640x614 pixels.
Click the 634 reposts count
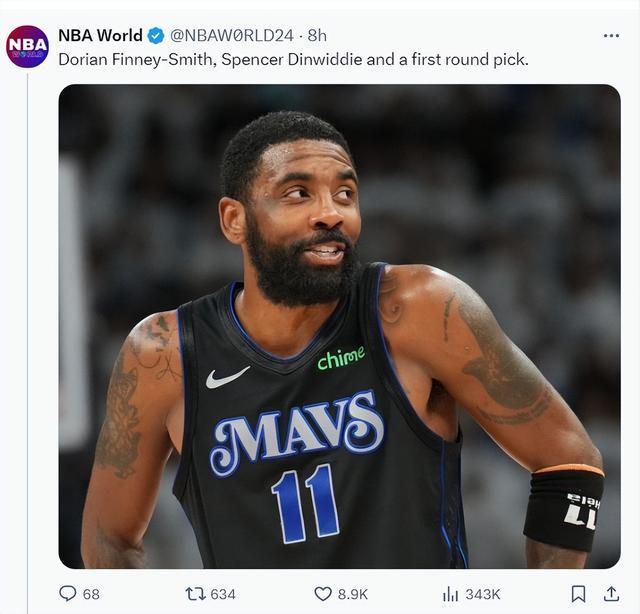(223, 594)
